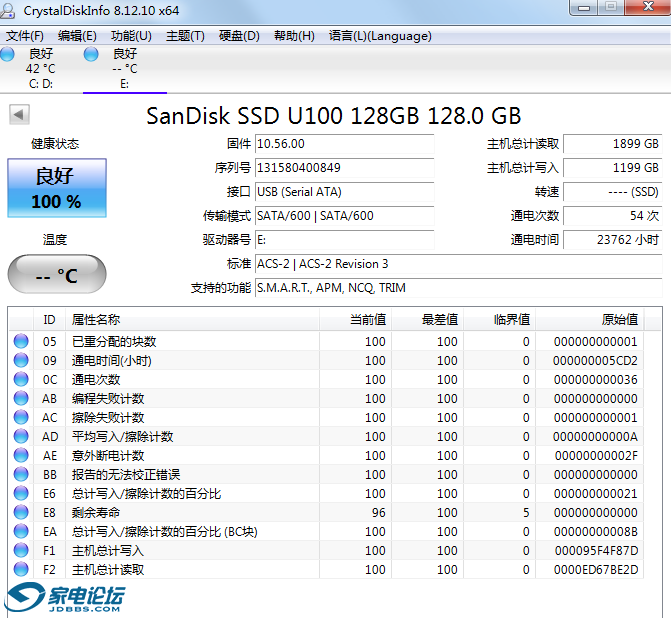Viewport: 671px width, 618px height.
Task: Select the 编程失败计数 attribute row
Action: (x=326, y=398)
